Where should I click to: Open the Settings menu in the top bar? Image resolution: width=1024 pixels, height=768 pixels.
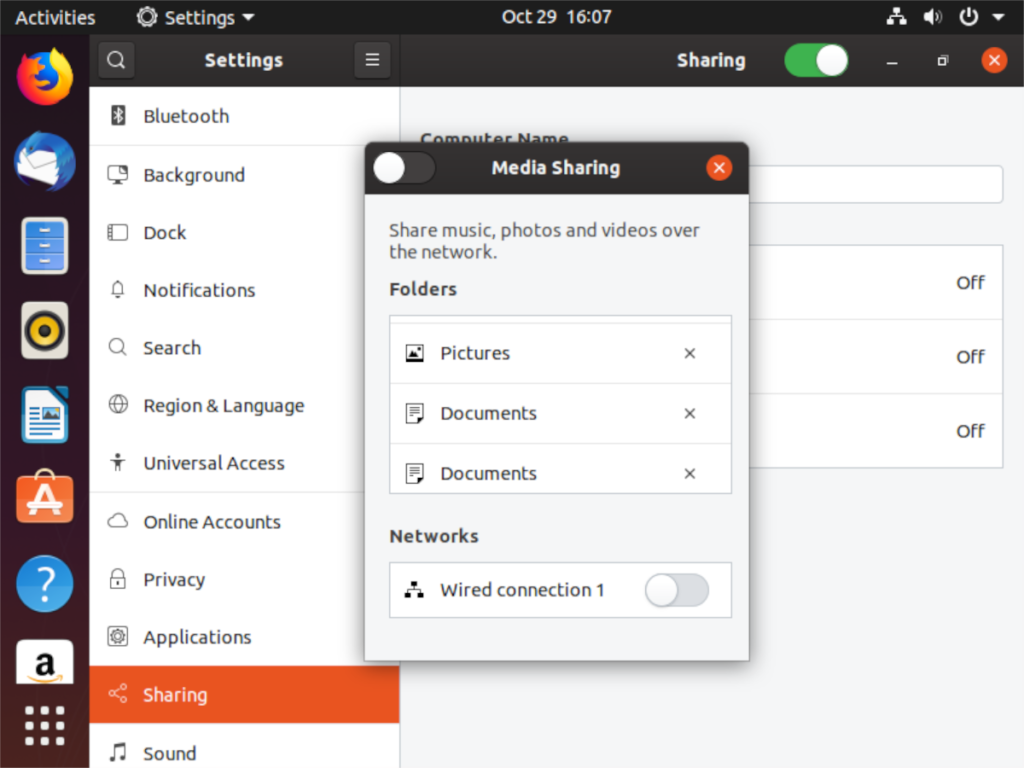[x=195, y=16]
